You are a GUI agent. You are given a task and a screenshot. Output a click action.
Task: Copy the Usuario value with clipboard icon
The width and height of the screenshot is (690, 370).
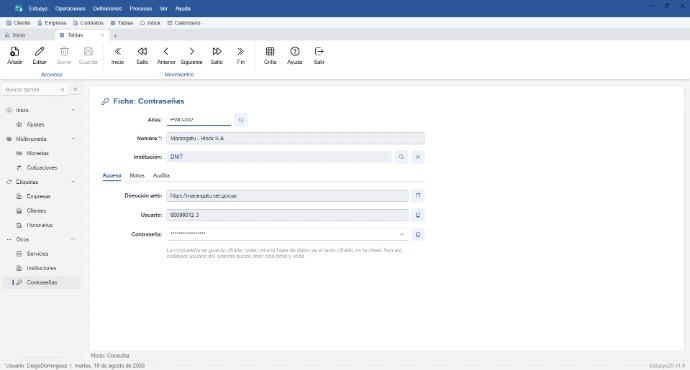pos(418,215)
